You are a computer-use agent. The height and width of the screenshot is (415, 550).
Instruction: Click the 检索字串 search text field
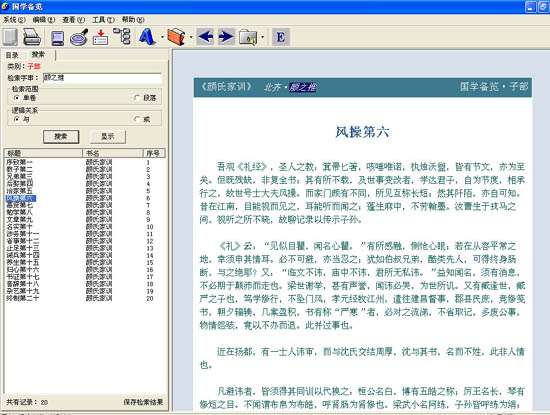click(x=102, y=78)
